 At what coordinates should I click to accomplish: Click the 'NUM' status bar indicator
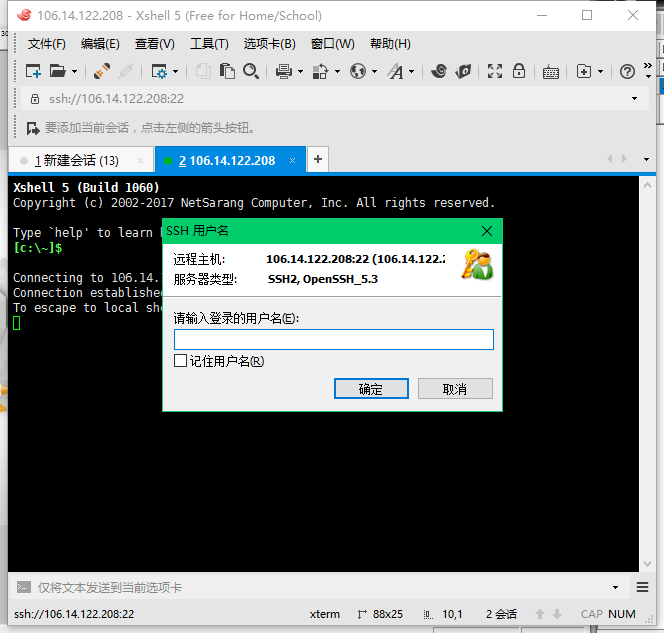[622, 614]
